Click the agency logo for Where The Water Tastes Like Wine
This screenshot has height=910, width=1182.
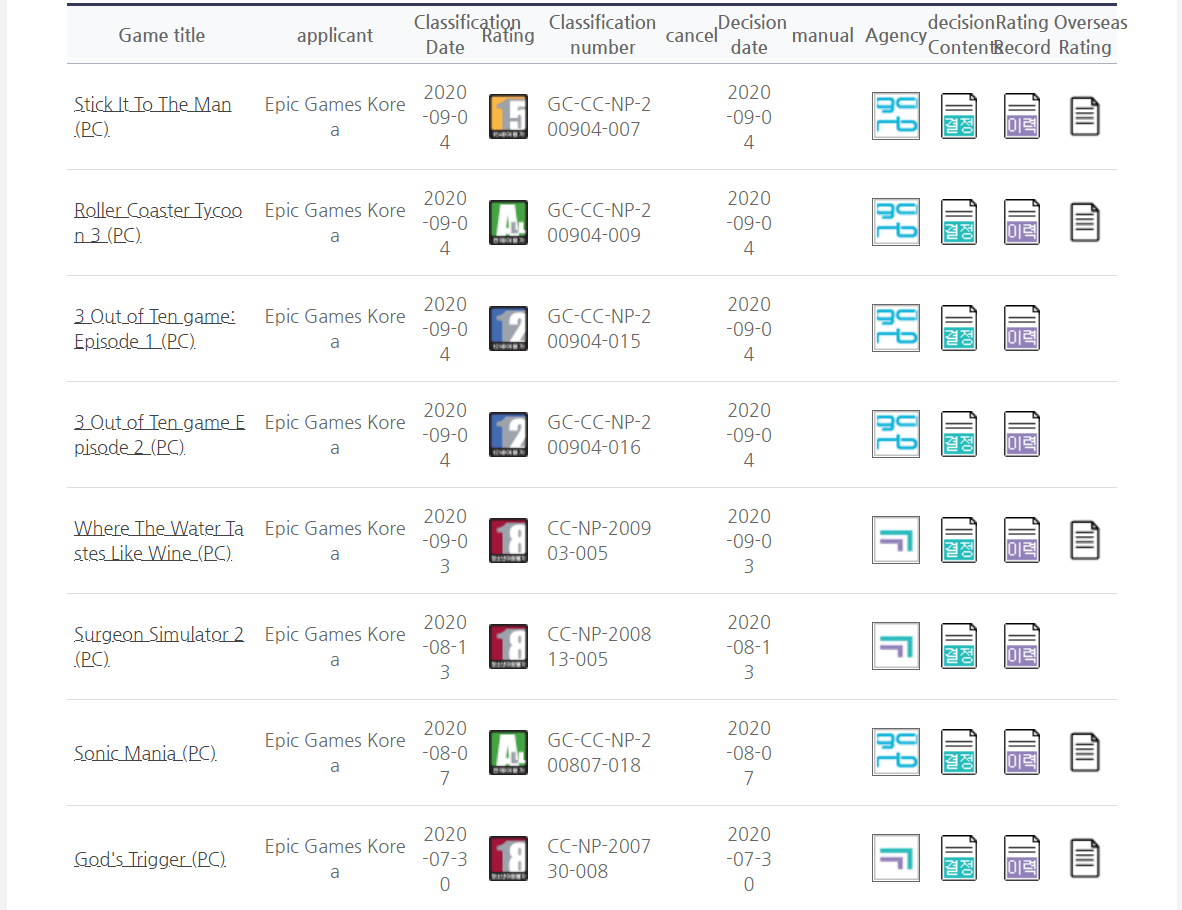[x=896, y=541]
